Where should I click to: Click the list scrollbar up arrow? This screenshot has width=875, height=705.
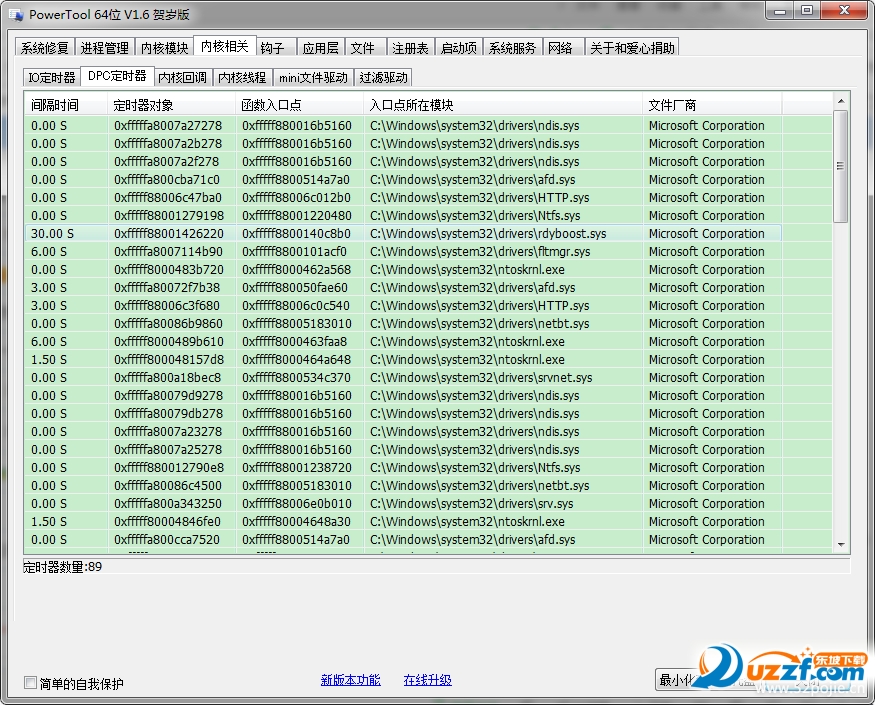[x=841, y=101]
